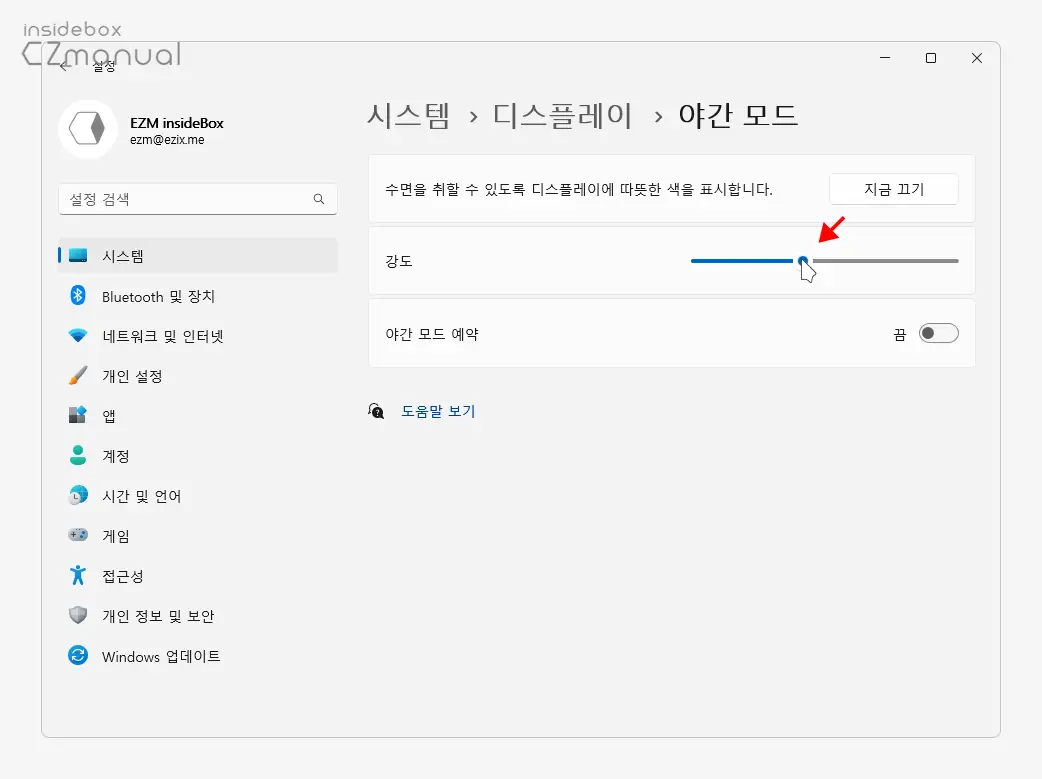Adjust the 강도 intensity slider
Viewport: 1042px width, 779px height.
804,260
